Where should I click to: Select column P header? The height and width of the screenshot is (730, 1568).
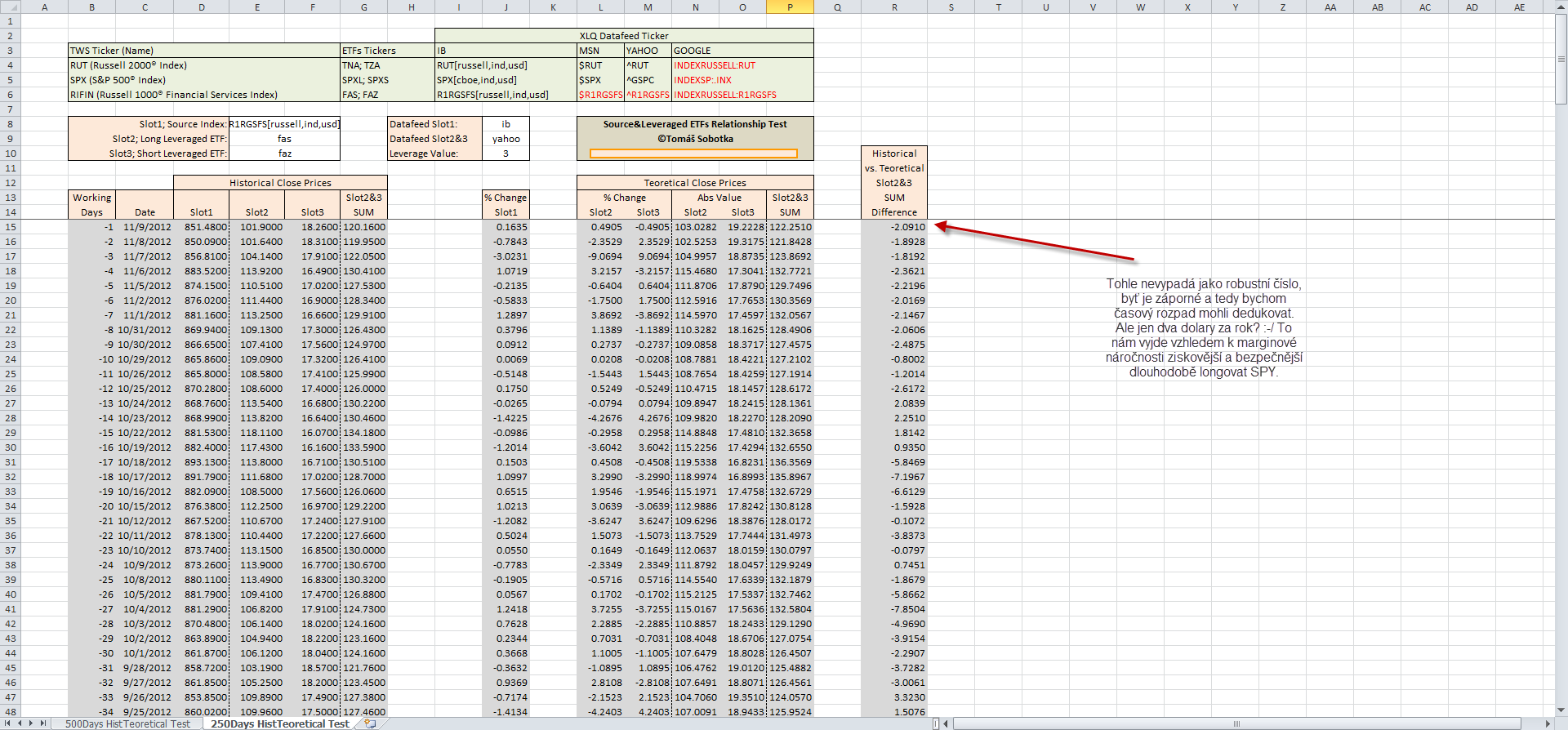coord(790,7)
